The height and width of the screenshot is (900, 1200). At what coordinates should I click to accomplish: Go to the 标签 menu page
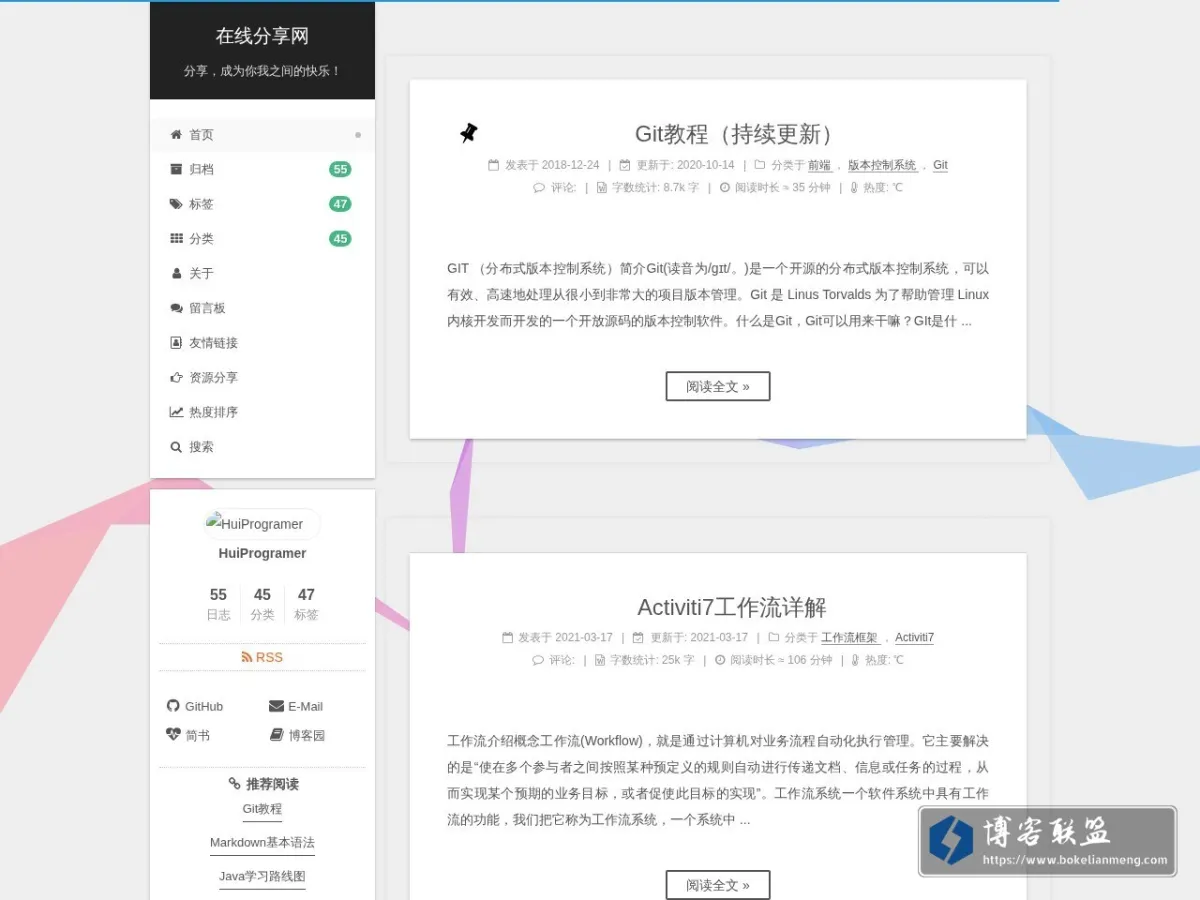[x=262, y=204]
